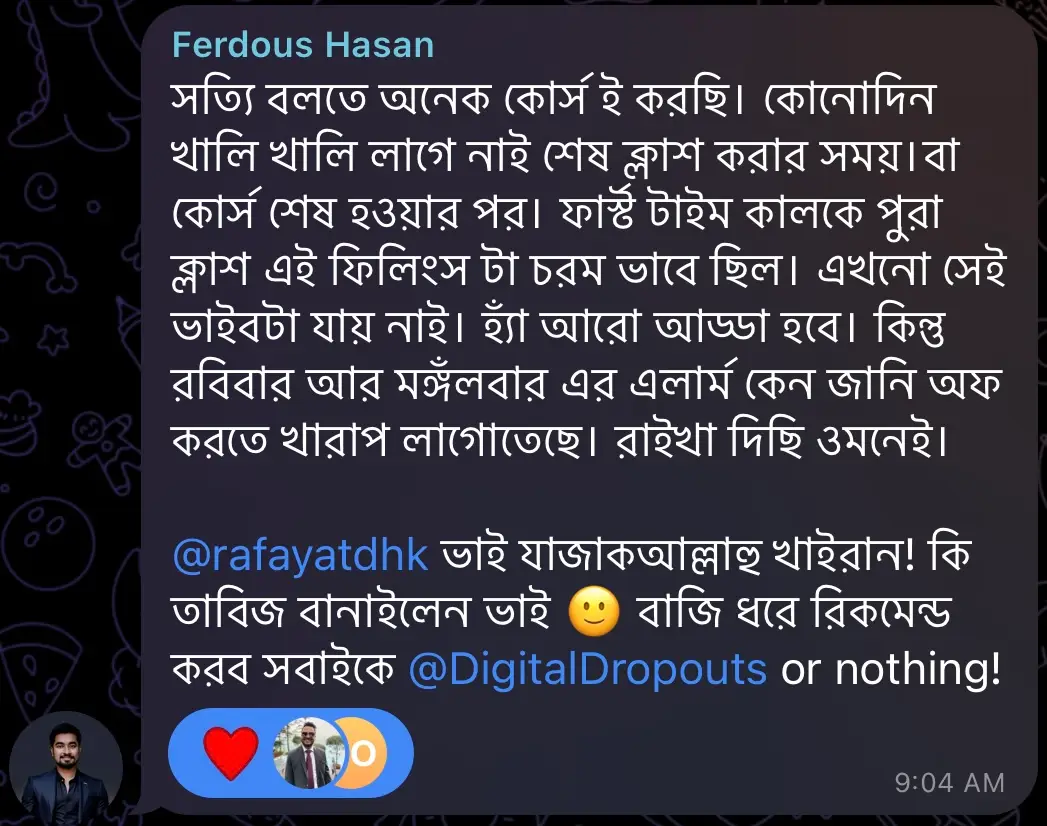Open the @rafayatdhk mention

click(300, 556)
